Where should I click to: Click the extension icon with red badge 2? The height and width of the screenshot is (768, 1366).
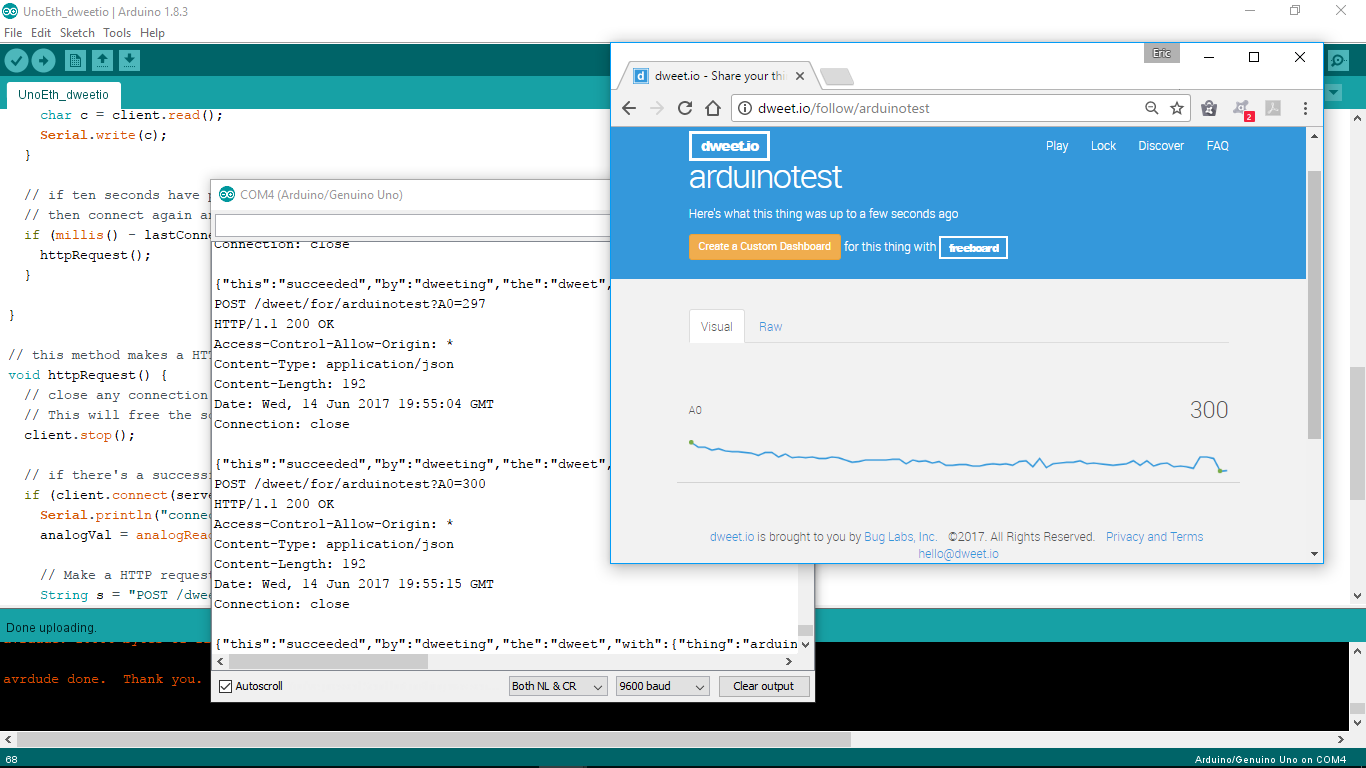pos(1242,109)
